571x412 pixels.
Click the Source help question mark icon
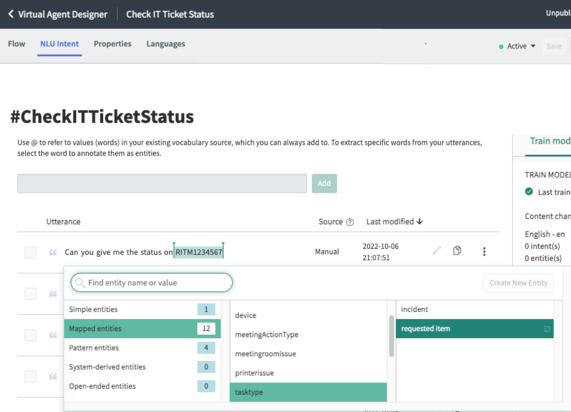[x=350, y=222]
